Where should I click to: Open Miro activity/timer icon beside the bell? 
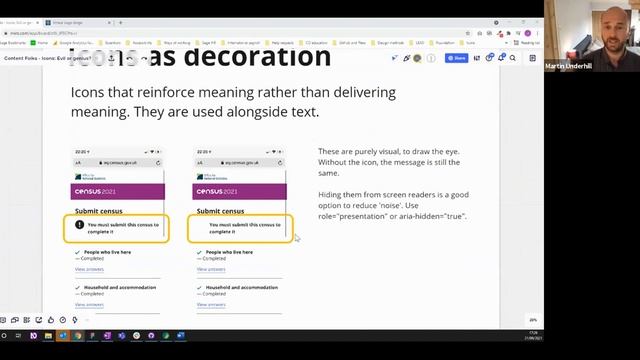tap(489, 58)
